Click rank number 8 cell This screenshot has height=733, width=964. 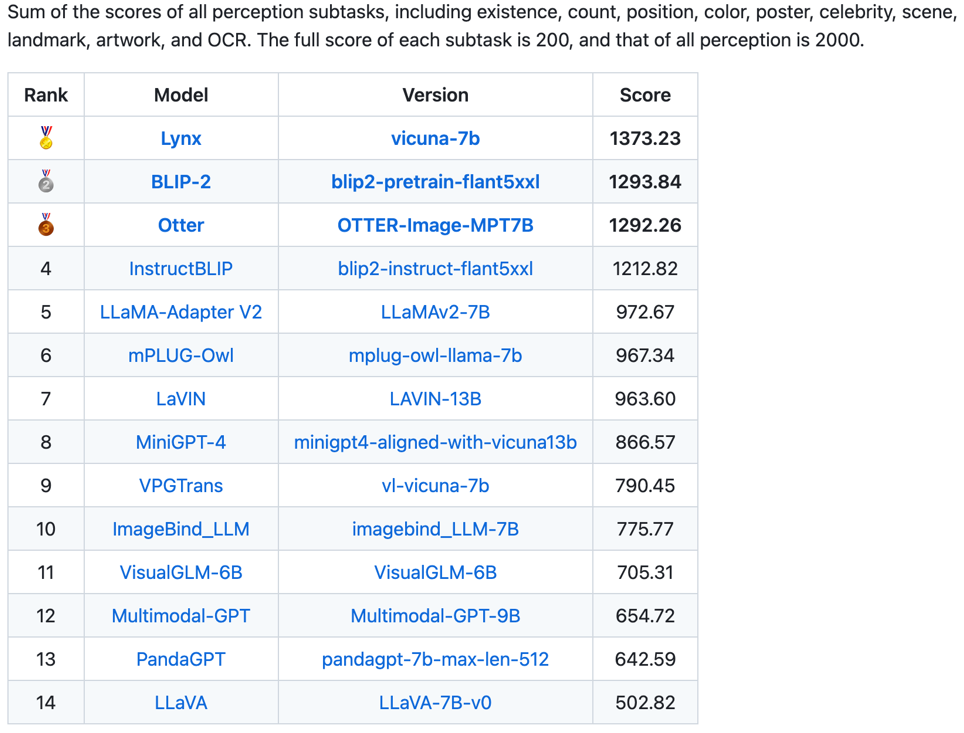46,442
